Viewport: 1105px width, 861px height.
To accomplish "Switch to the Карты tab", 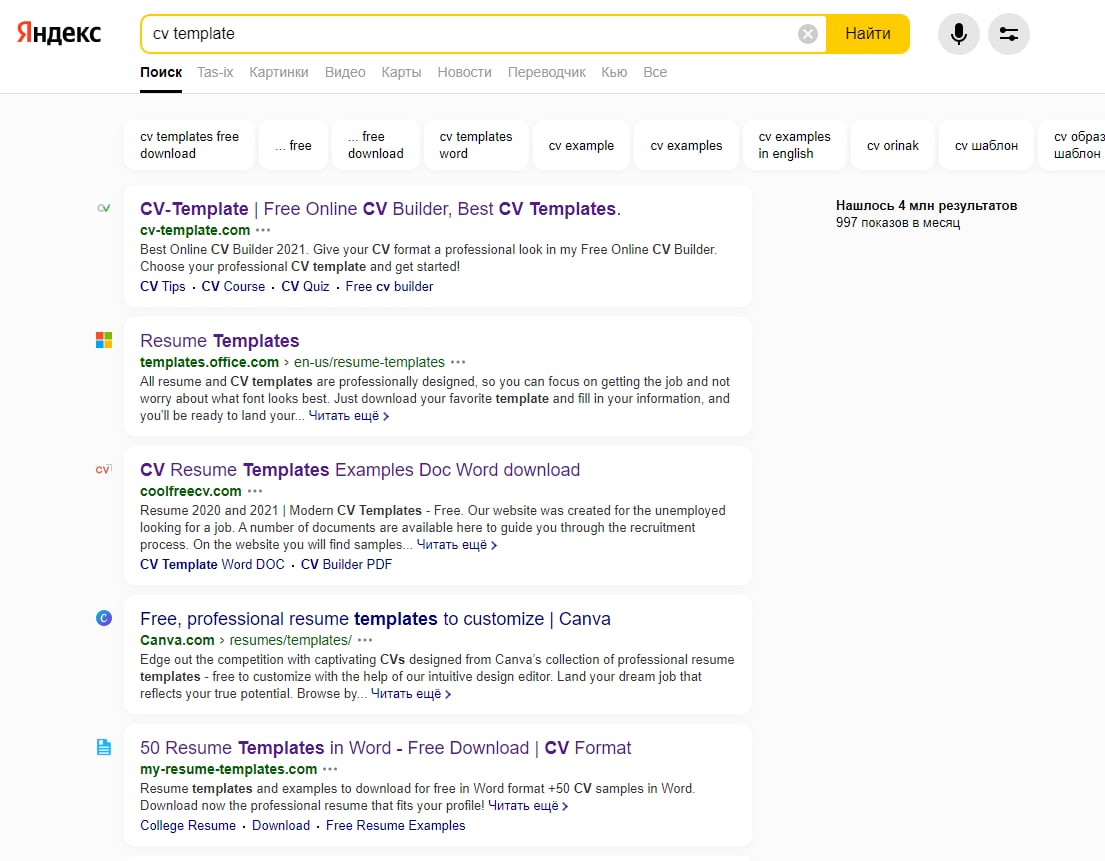I will [x=401, y=72].
